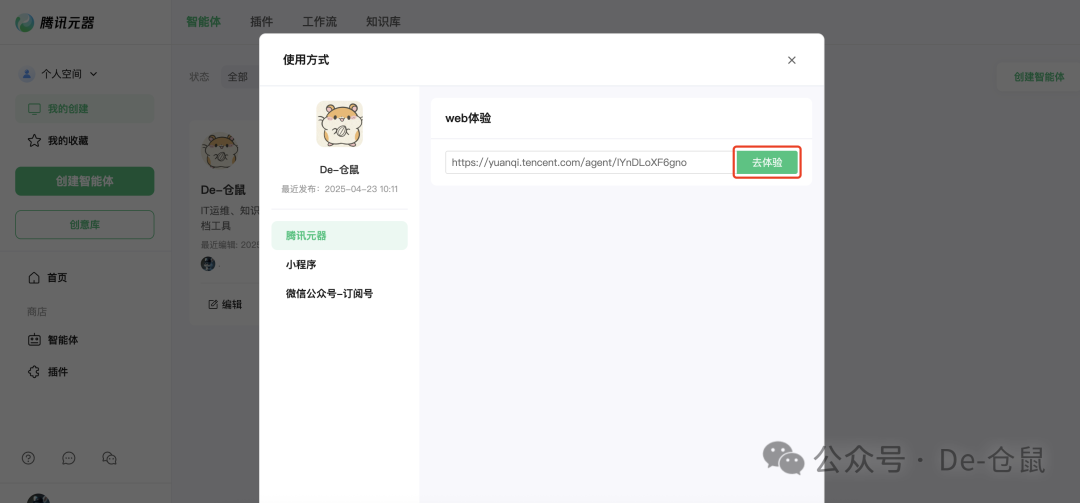Click the 我的创建 monitor icon

tap(34, 109)
